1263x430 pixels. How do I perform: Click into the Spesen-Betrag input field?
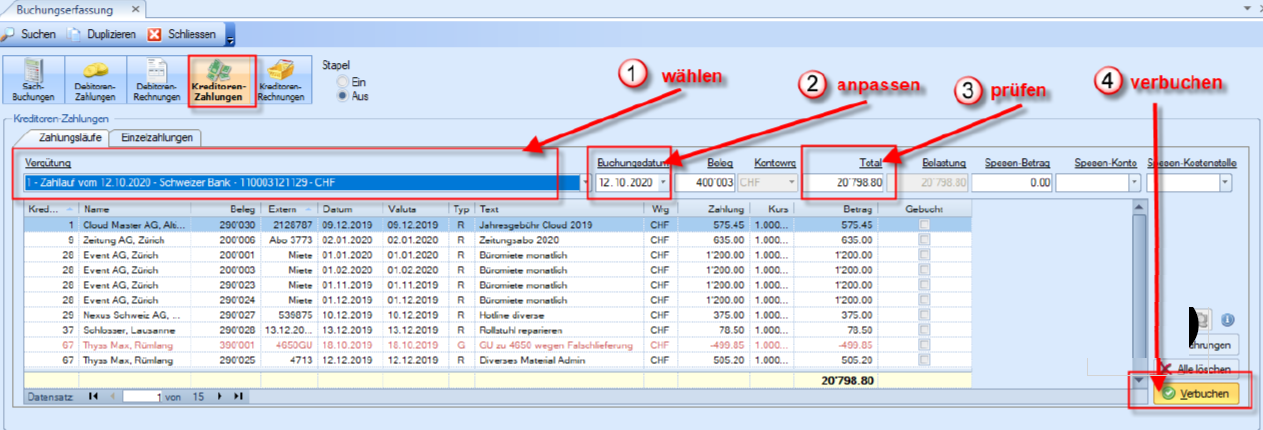tap(1011, 184)
